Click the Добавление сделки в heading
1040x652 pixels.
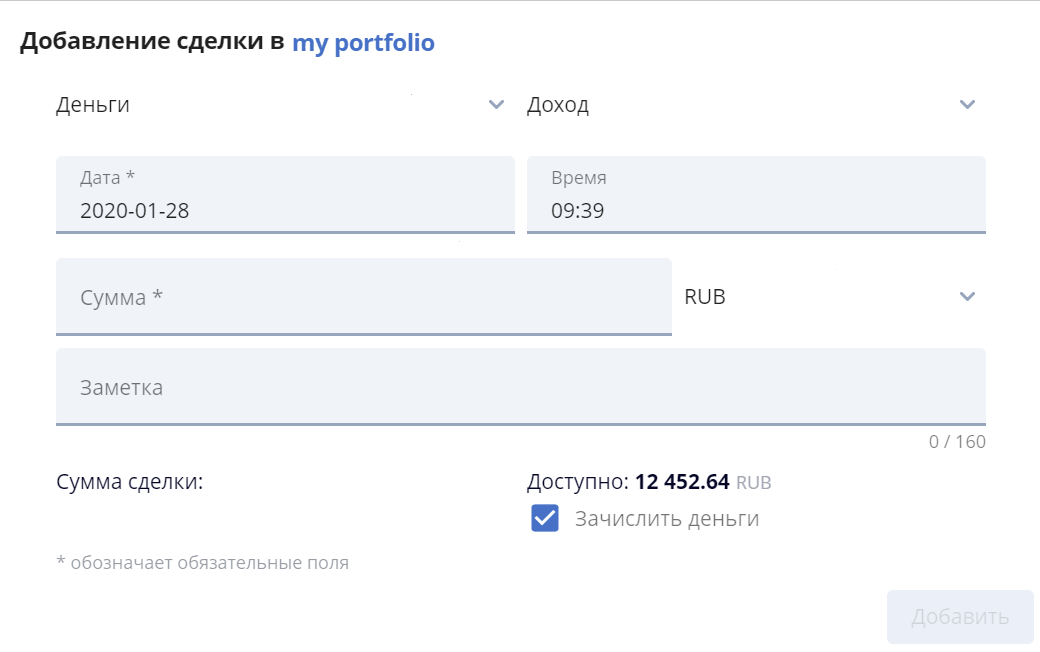pyautogui.click(x=152, y=43)
